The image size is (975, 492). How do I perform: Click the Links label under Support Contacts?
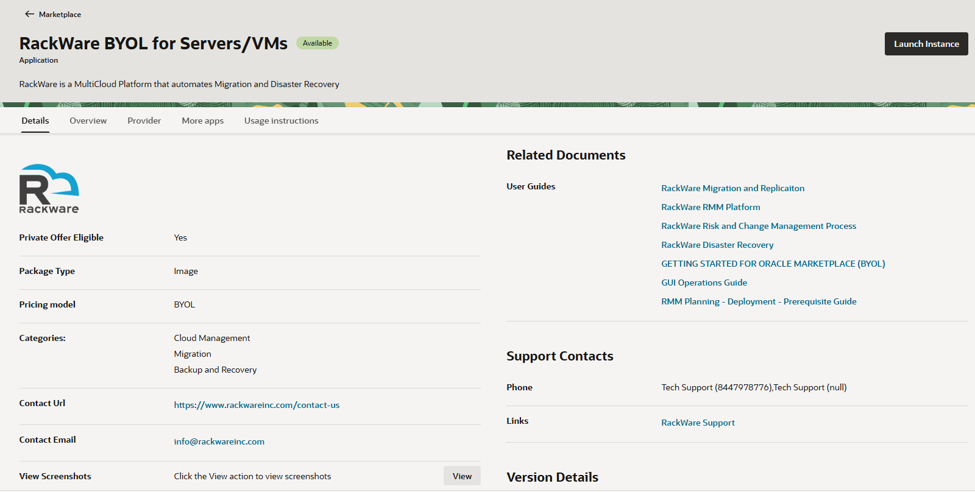[x=517, y=421]
